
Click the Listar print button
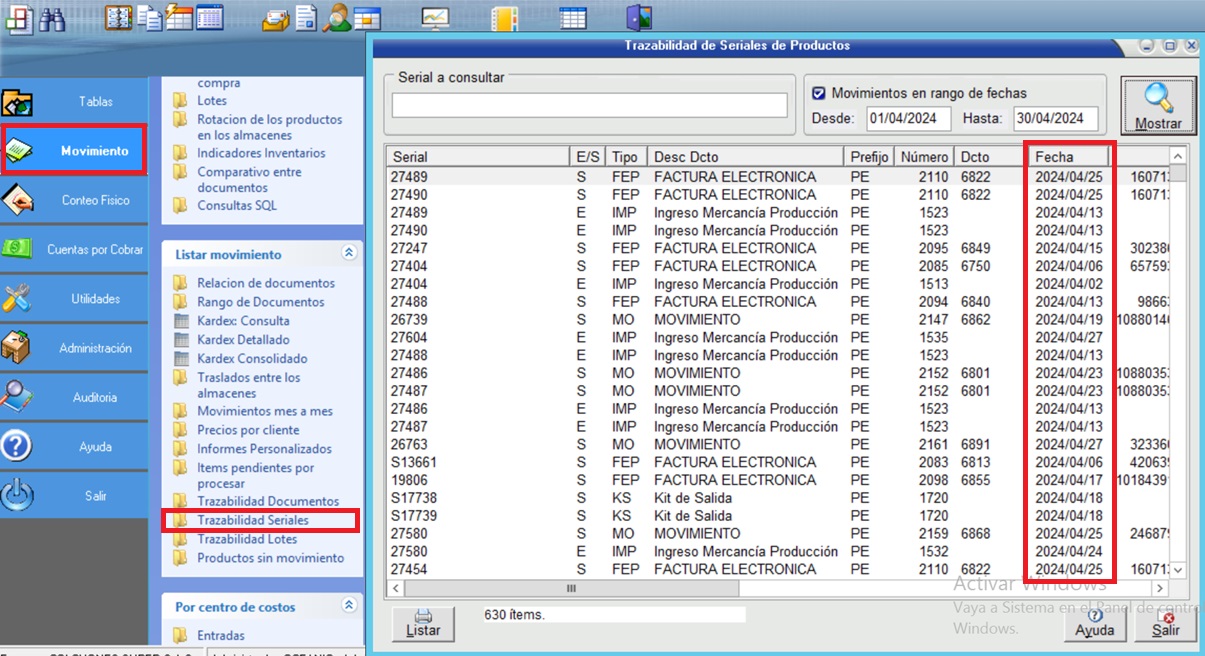[x=423, y=624]
